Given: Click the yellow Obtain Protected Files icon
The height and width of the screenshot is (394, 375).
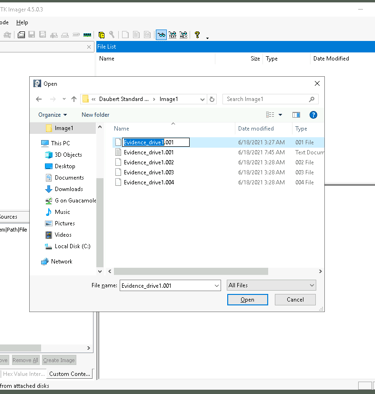Looking at the screenshot, I should (x=102, y=35).
